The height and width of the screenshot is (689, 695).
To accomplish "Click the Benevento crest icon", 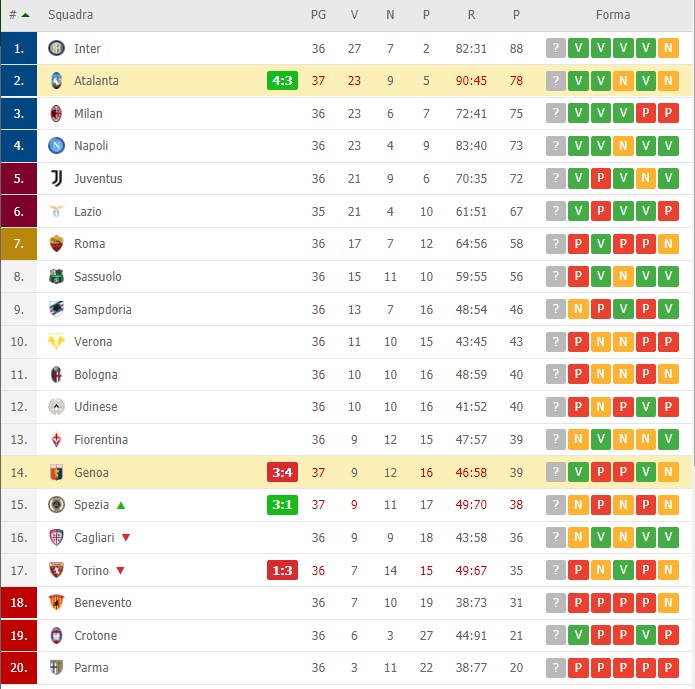I will coord(56,602).
